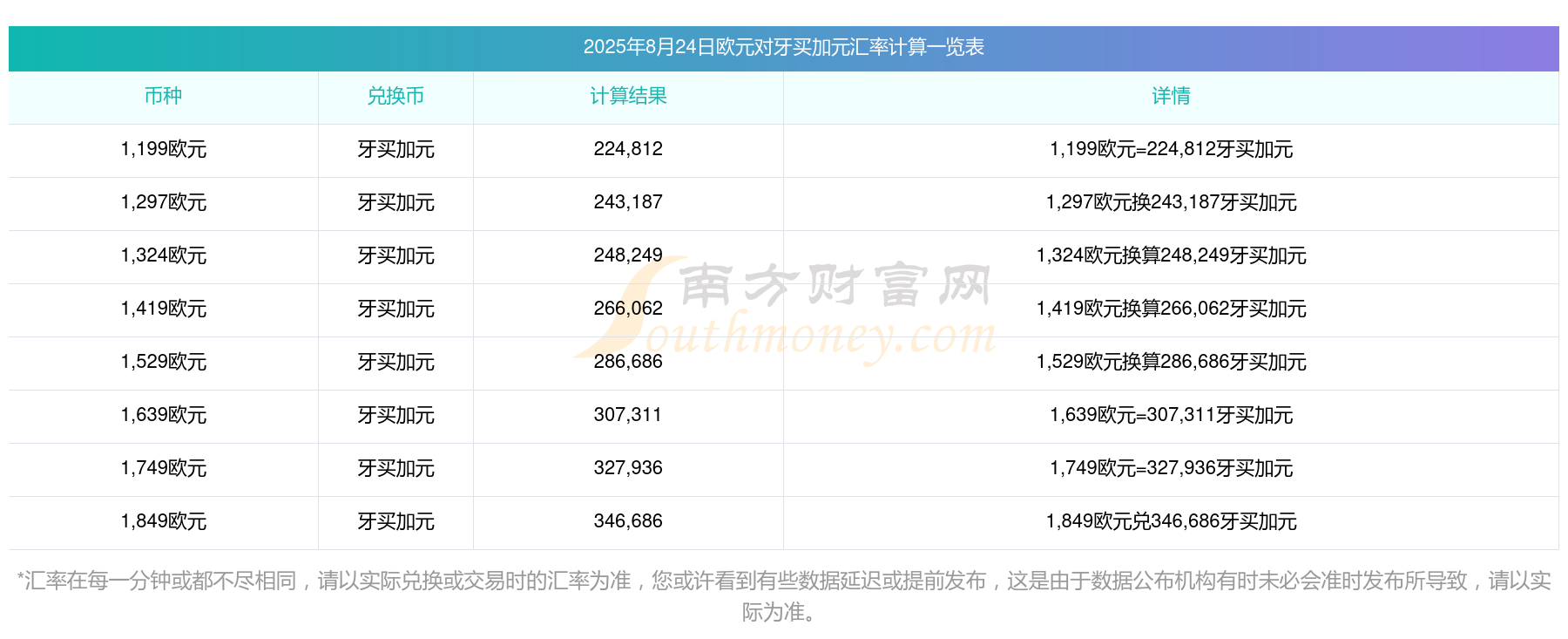Select the 1,297欧元 cell

163,202
